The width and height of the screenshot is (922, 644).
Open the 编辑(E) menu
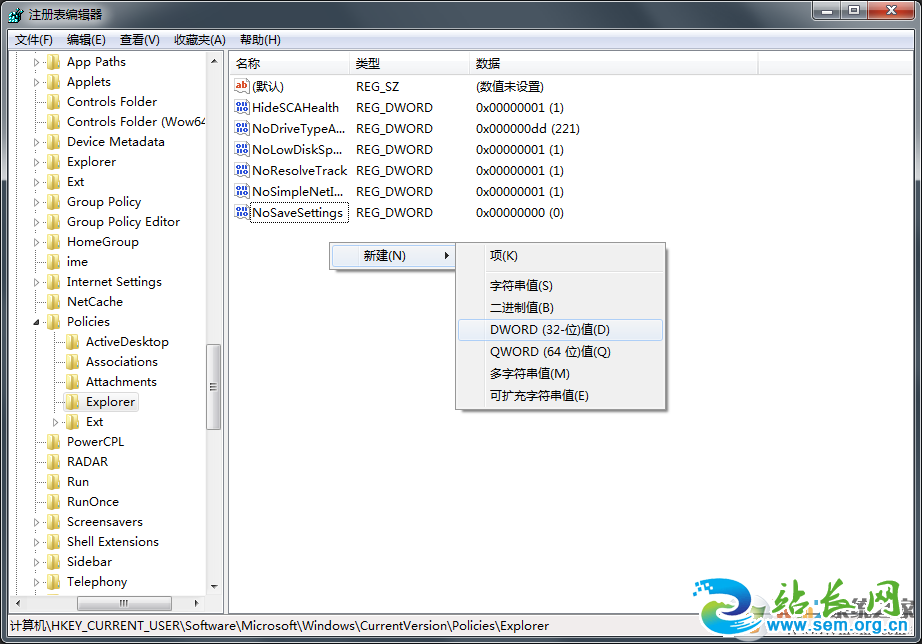(x=86, y=40)
